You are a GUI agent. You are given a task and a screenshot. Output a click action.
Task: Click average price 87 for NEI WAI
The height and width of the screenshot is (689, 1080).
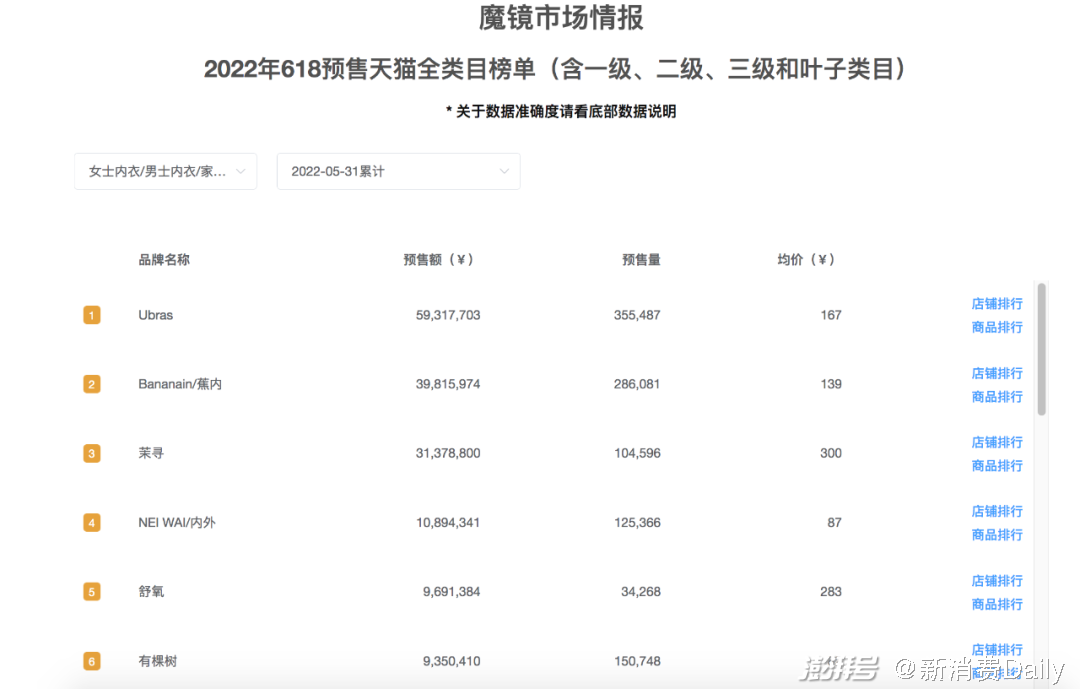pyautogui.click(x=834, y=522)
